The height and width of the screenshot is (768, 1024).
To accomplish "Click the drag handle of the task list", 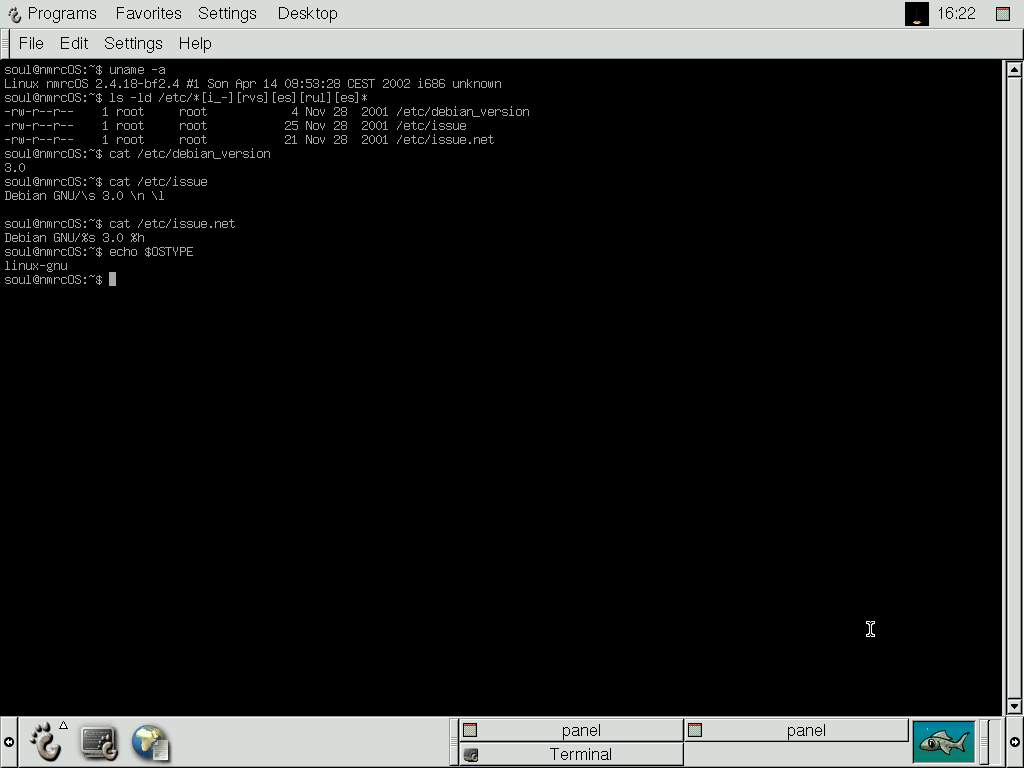I will 453,742.
